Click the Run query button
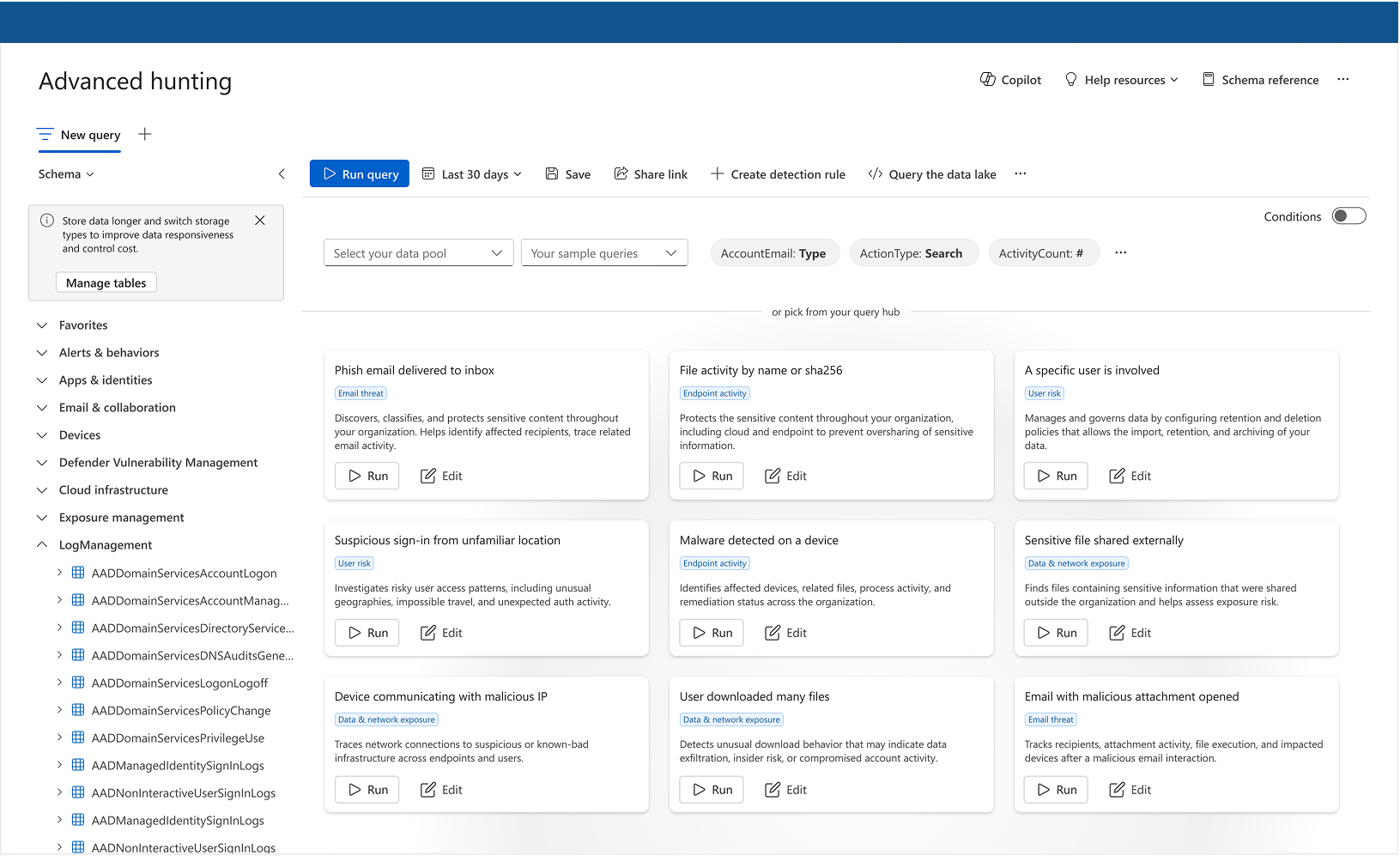Viewport: 1400px width, 856px height. (x=360, y=174)
